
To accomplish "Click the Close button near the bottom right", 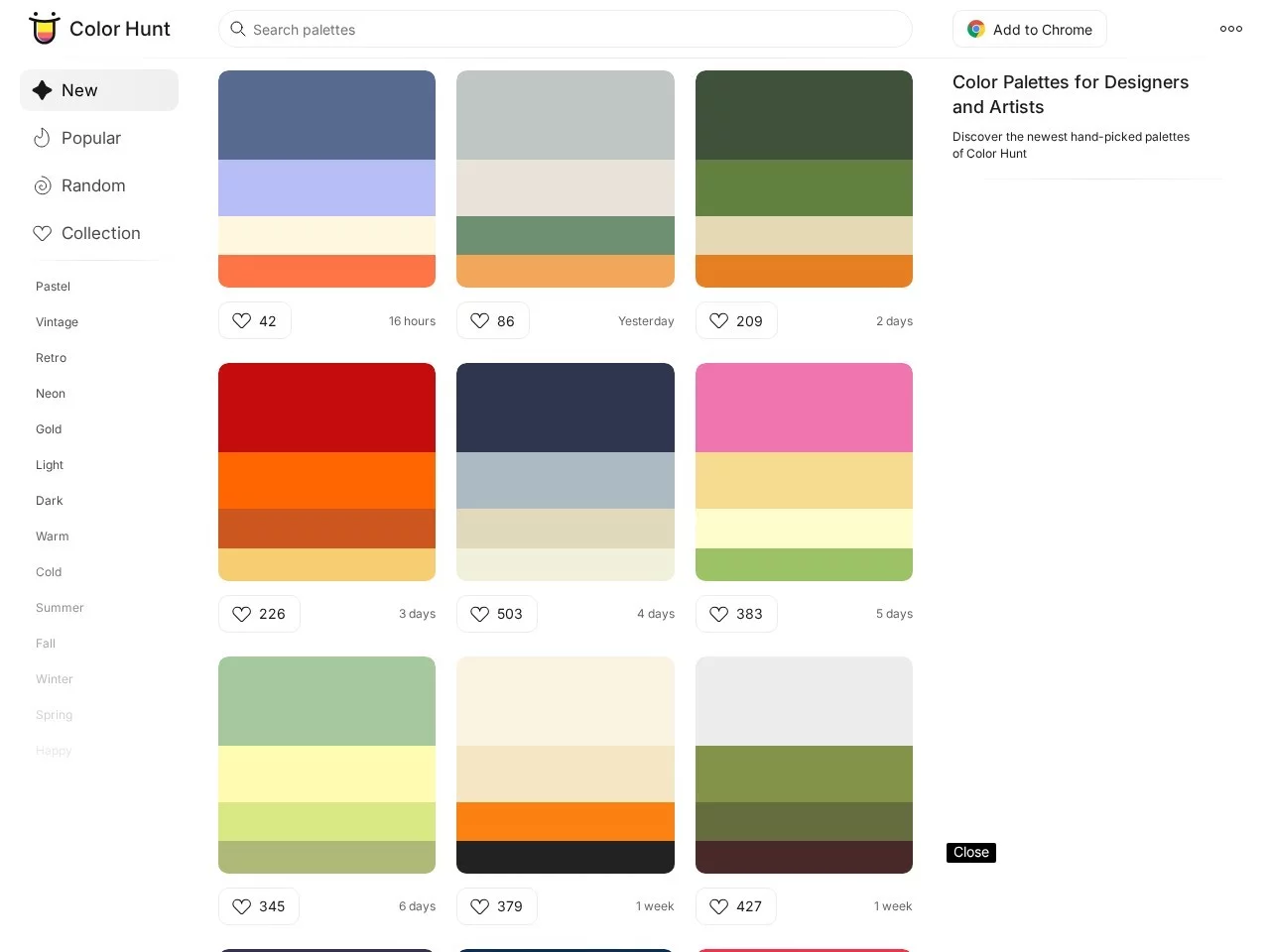I will [970, 852].
